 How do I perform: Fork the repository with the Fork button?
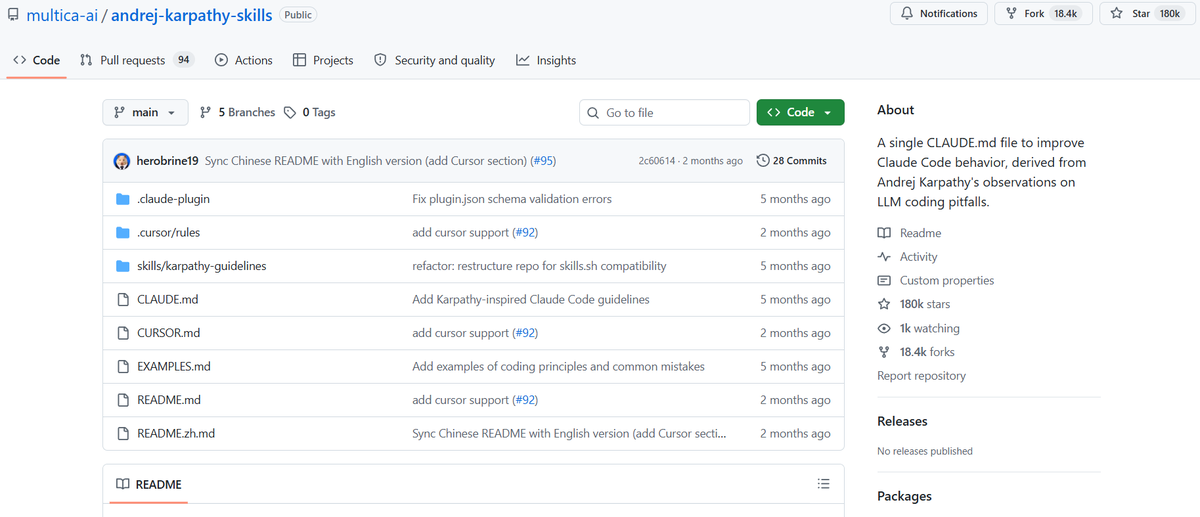click(1042, 14)
